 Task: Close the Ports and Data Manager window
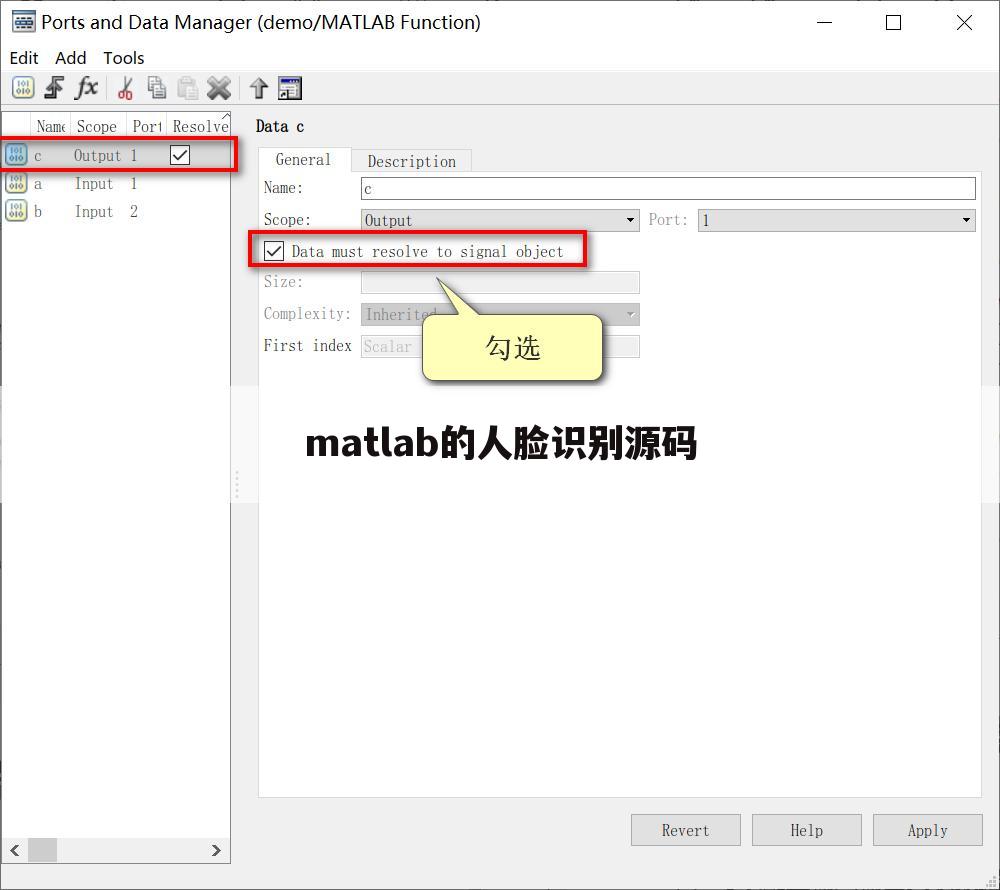pos(964,22)
